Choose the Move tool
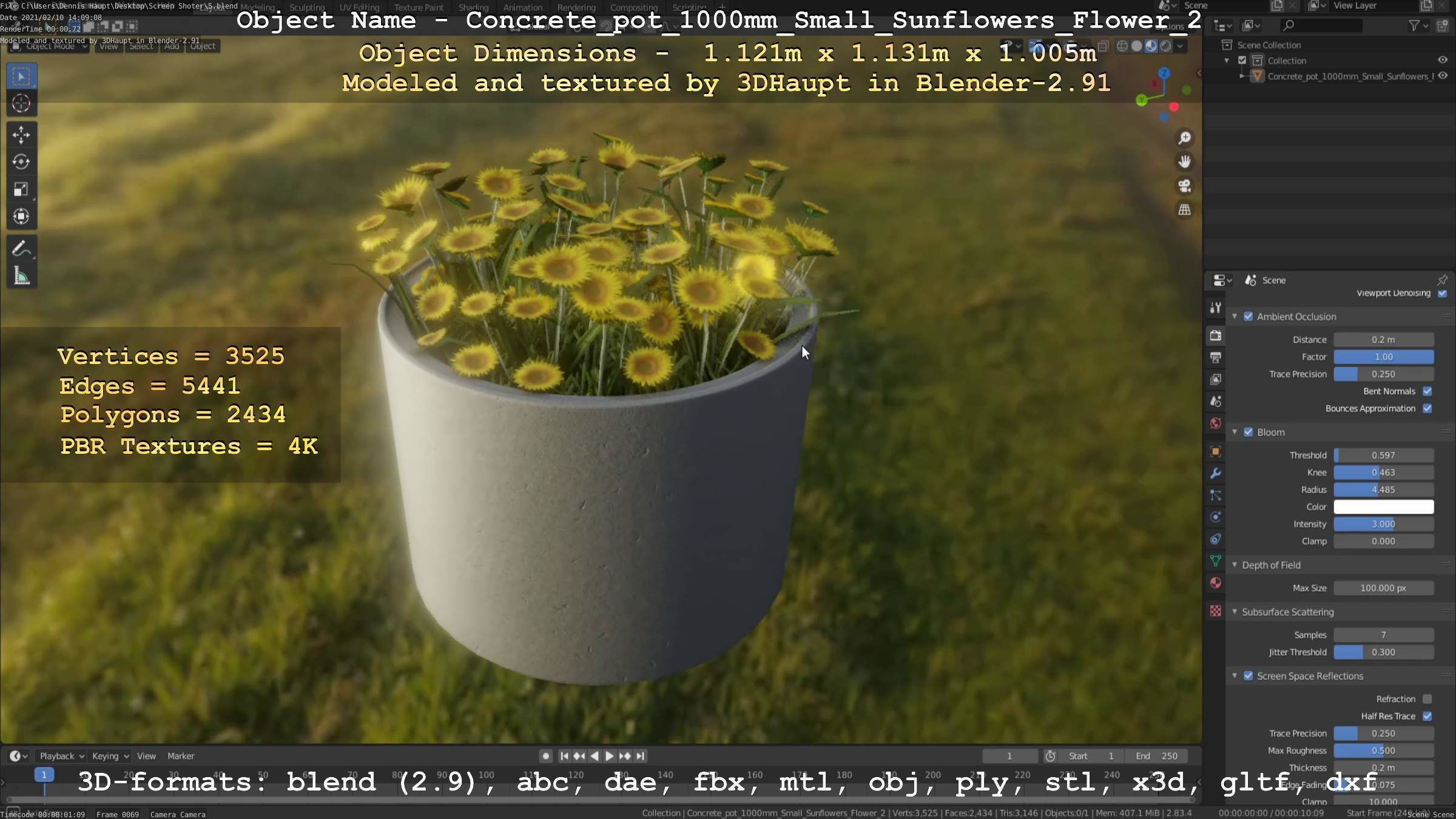This screenshot has height=819, width=1456. [x=21, y=135]
